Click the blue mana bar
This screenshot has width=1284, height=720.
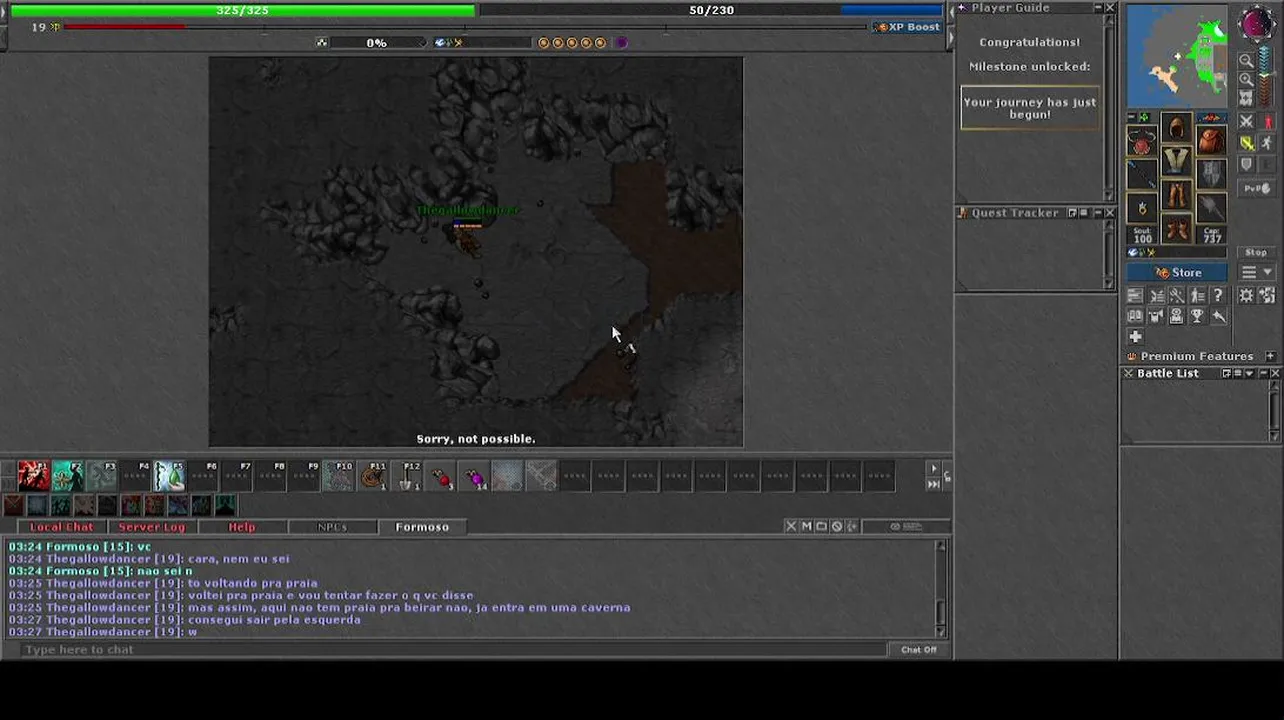pyautogui.click(x=711, y=10)
